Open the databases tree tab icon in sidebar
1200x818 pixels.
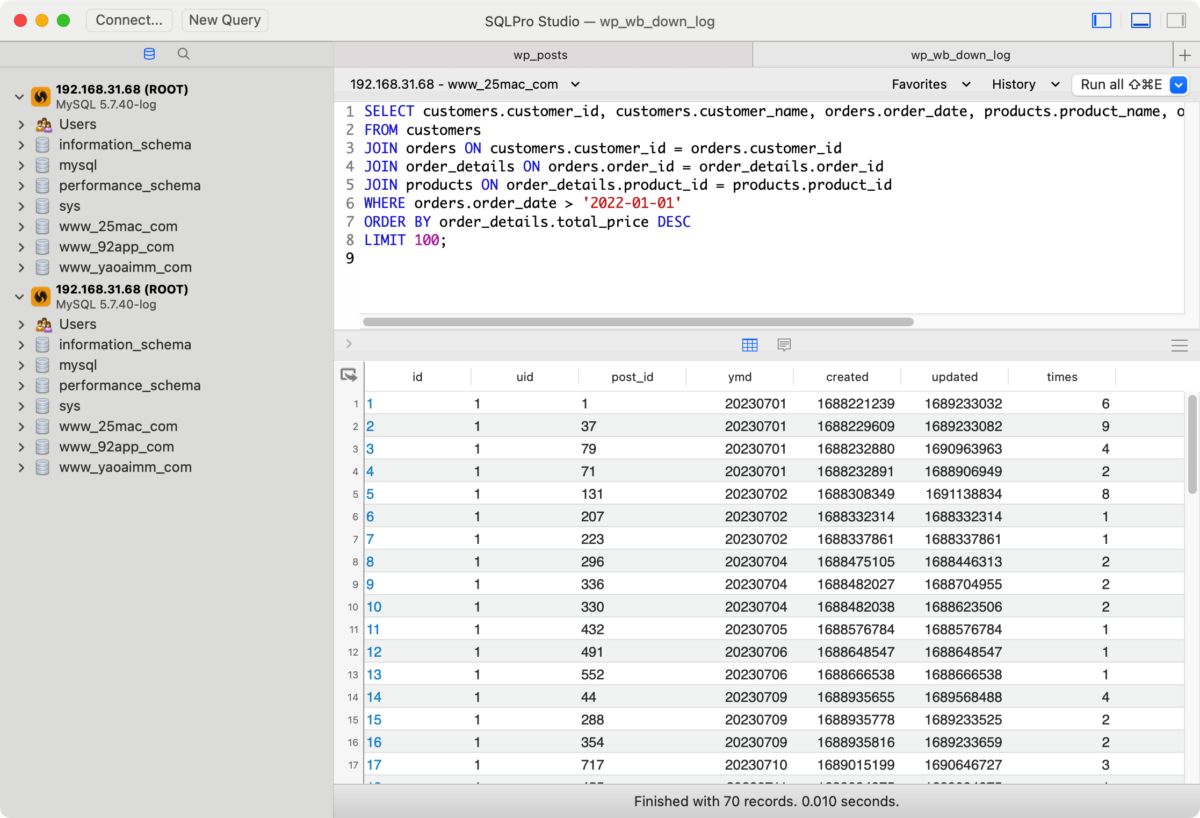150,54
